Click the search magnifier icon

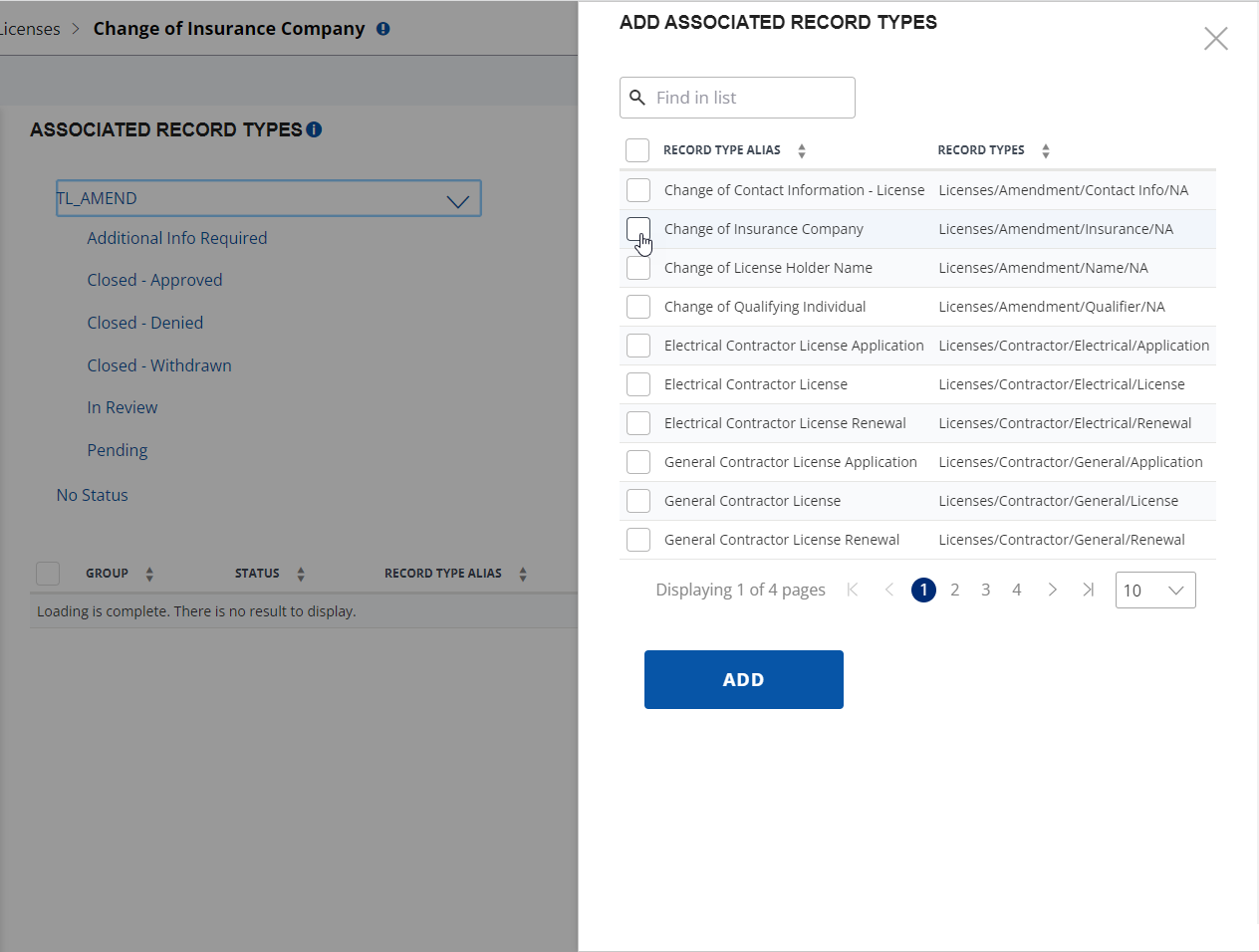click(x=637, y=98)
